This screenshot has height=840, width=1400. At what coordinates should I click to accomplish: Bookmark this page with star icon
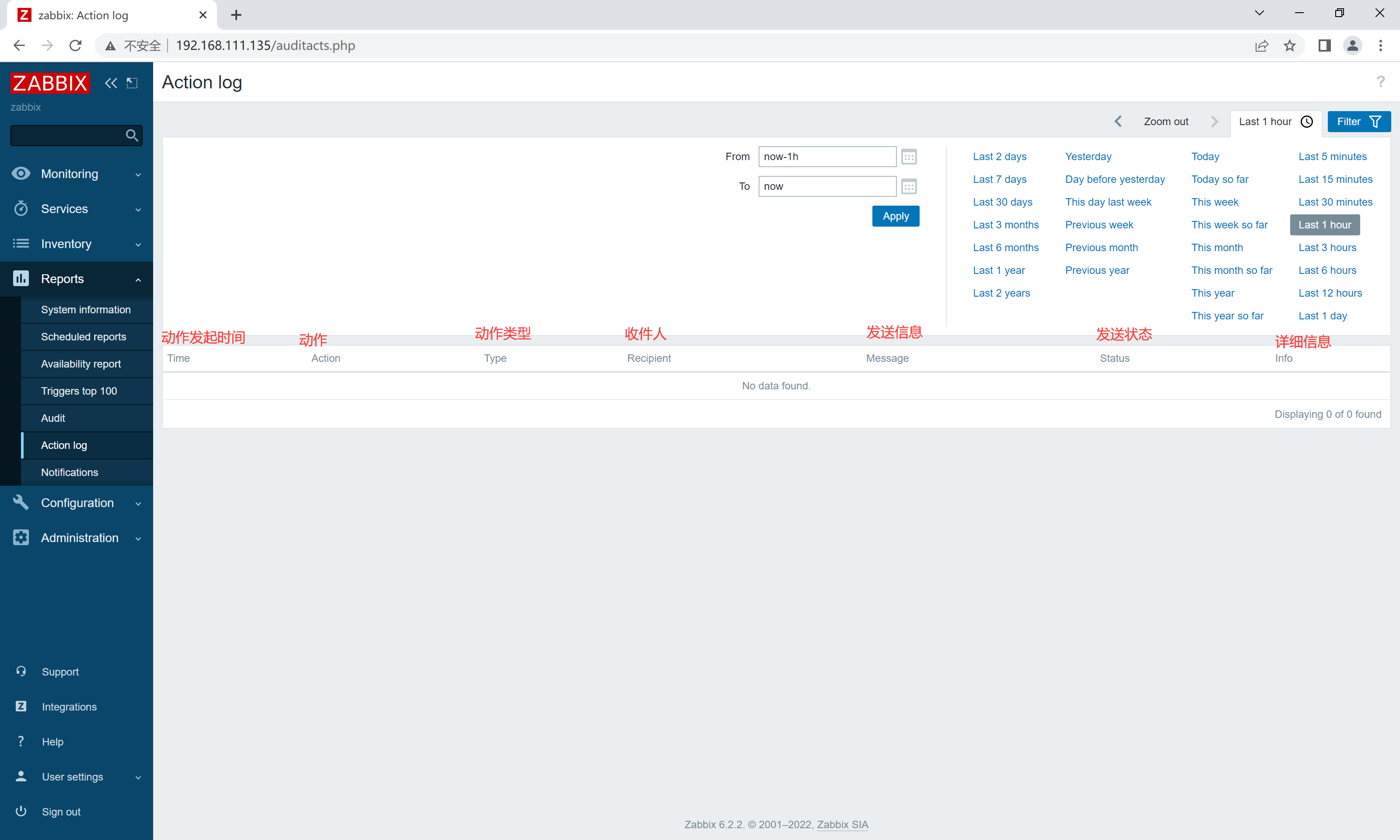pos(1290,45)
